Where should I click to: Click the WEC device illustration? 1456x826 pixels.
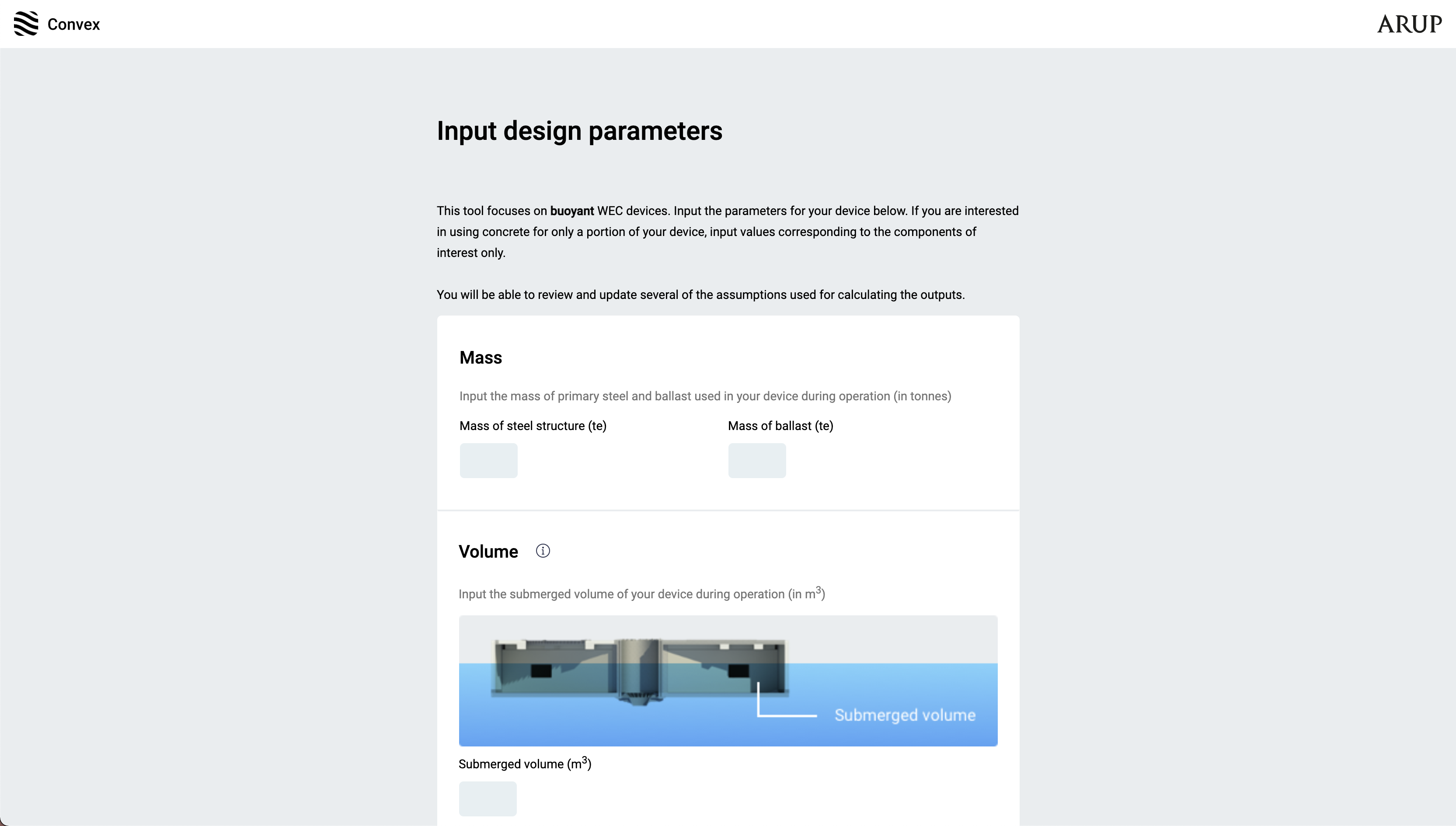[640, 670]
